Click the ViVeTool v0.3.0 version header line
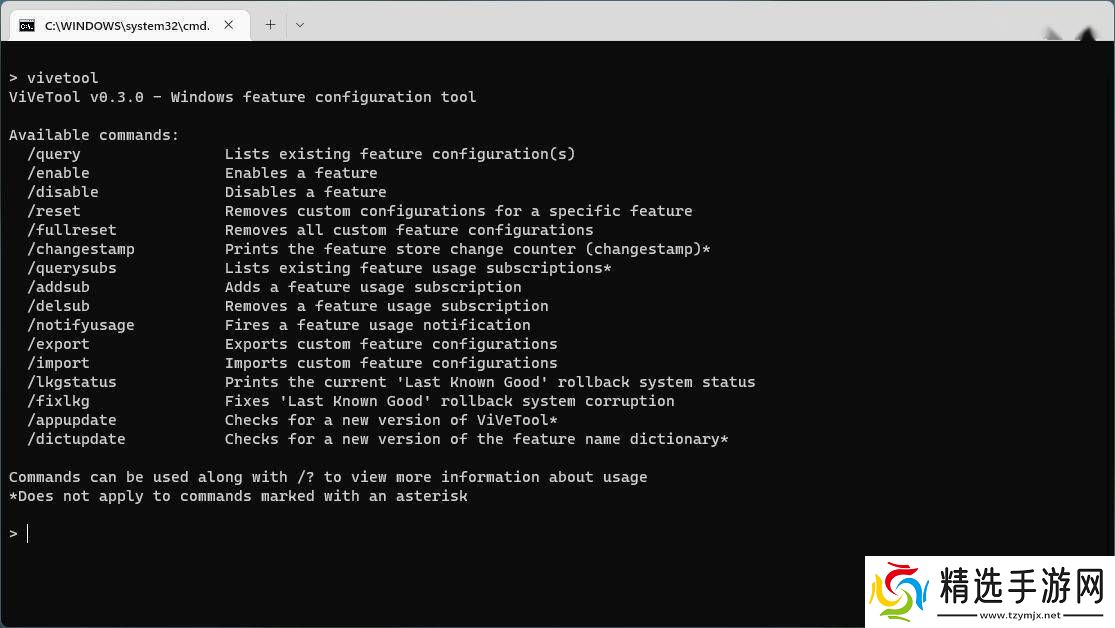Viewport: 1115px width, 628px height. 242,97
